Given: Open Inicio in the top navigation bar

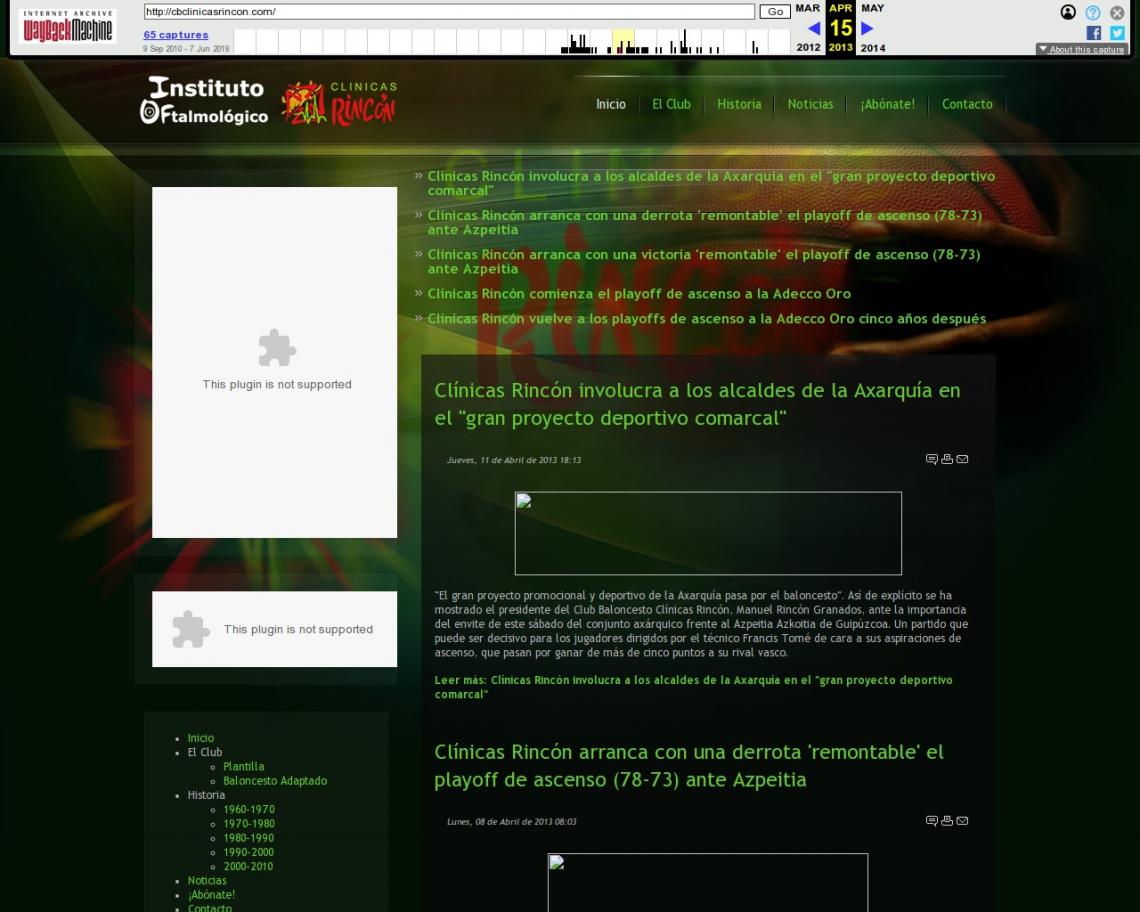Looking at the screenshot, I should tap(611, 104).
